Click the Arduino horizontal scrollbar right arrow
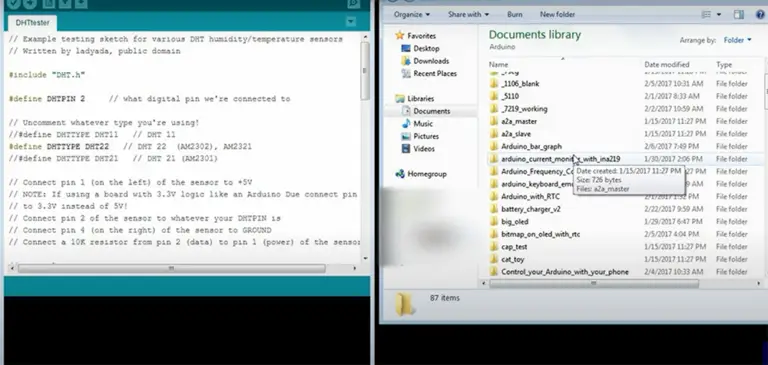The width and height of the screenshot is (768, 365). tap(355, 268)
